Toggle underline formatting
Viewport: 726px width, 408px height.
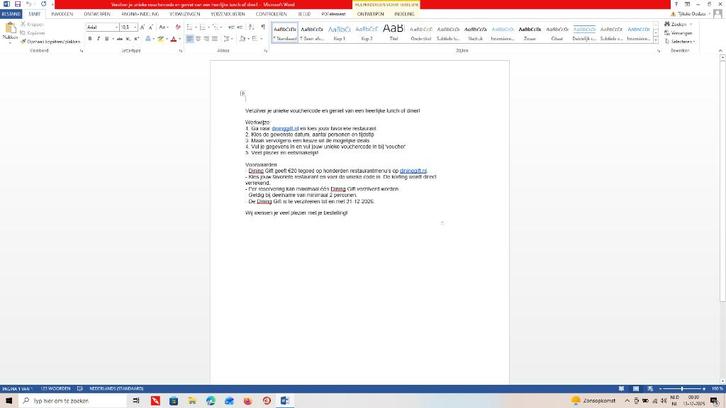click(107, 39)
